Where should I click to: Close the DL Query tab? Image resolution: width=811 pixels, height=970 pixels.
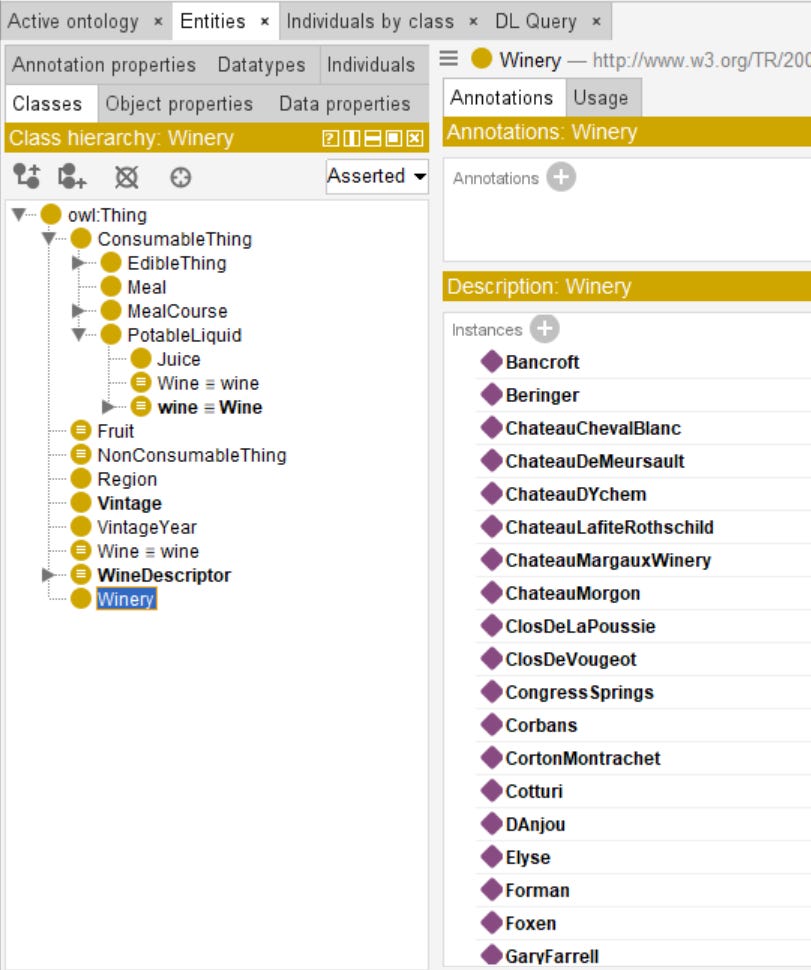click(596, 22)
